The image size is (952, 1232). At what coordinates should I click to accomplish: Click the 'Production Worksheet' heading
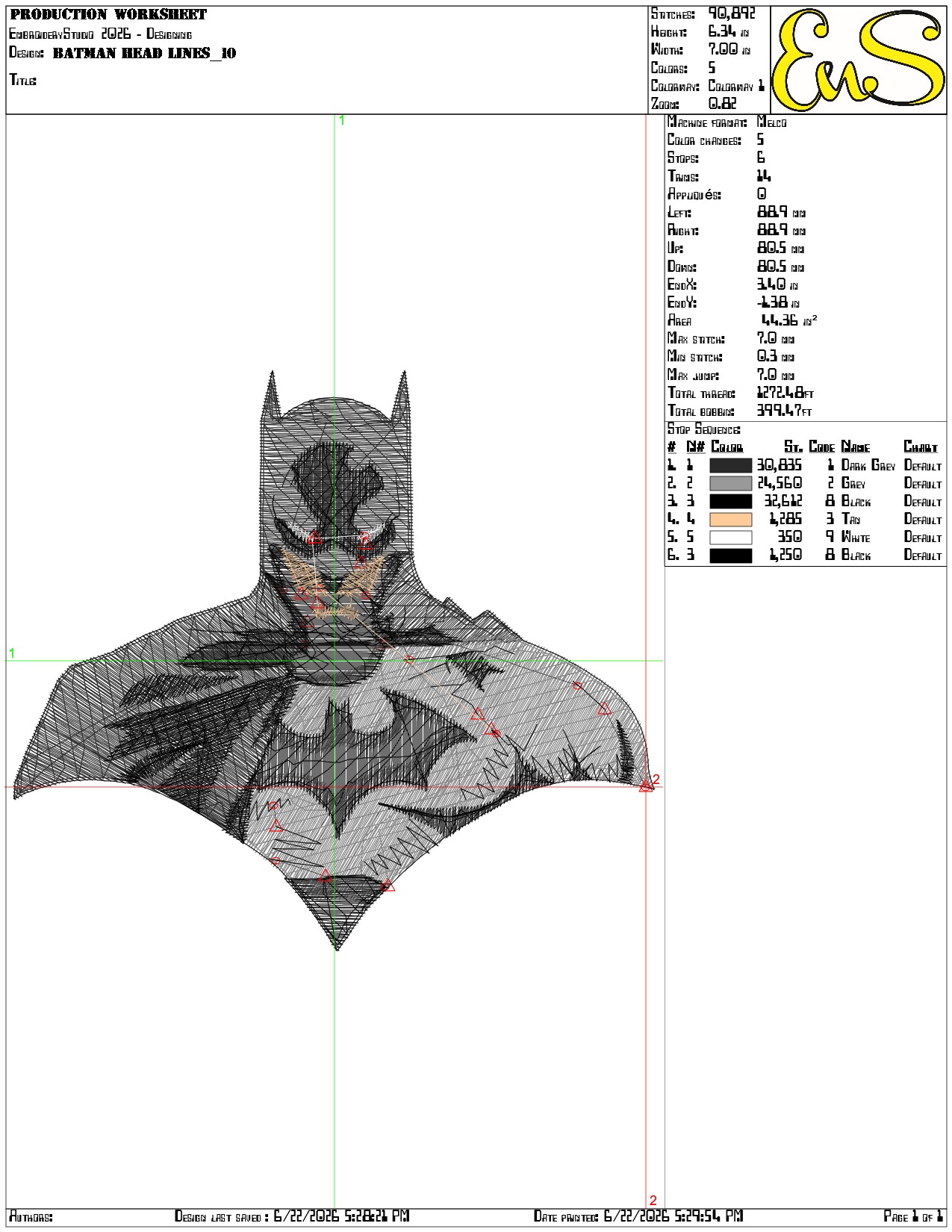(108, 14)
